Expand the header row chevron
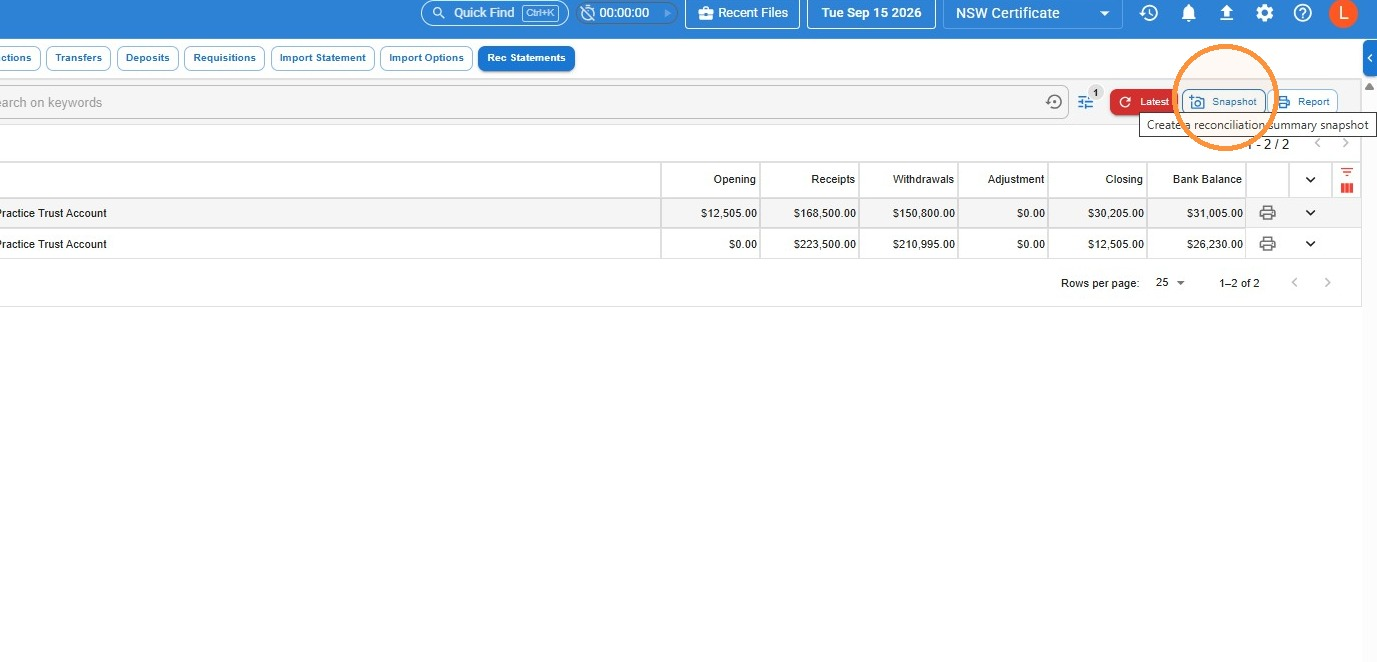The image size is (1377, 662). point(1310,180)
